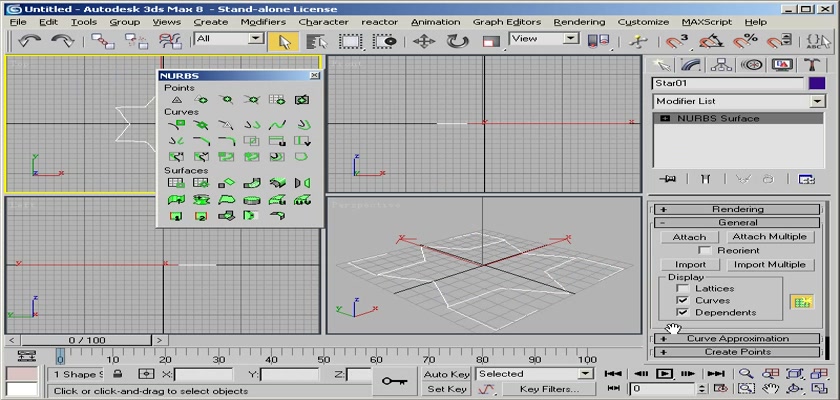This screenshot has width=840, height=400.
Task: Click Bind to Space Warp icon
Action: click(170, 41)
